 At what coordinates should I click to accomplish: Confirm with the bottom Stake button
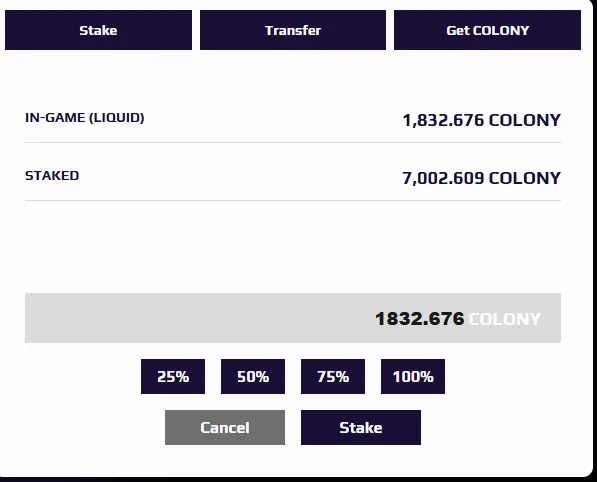pos(361,428)
